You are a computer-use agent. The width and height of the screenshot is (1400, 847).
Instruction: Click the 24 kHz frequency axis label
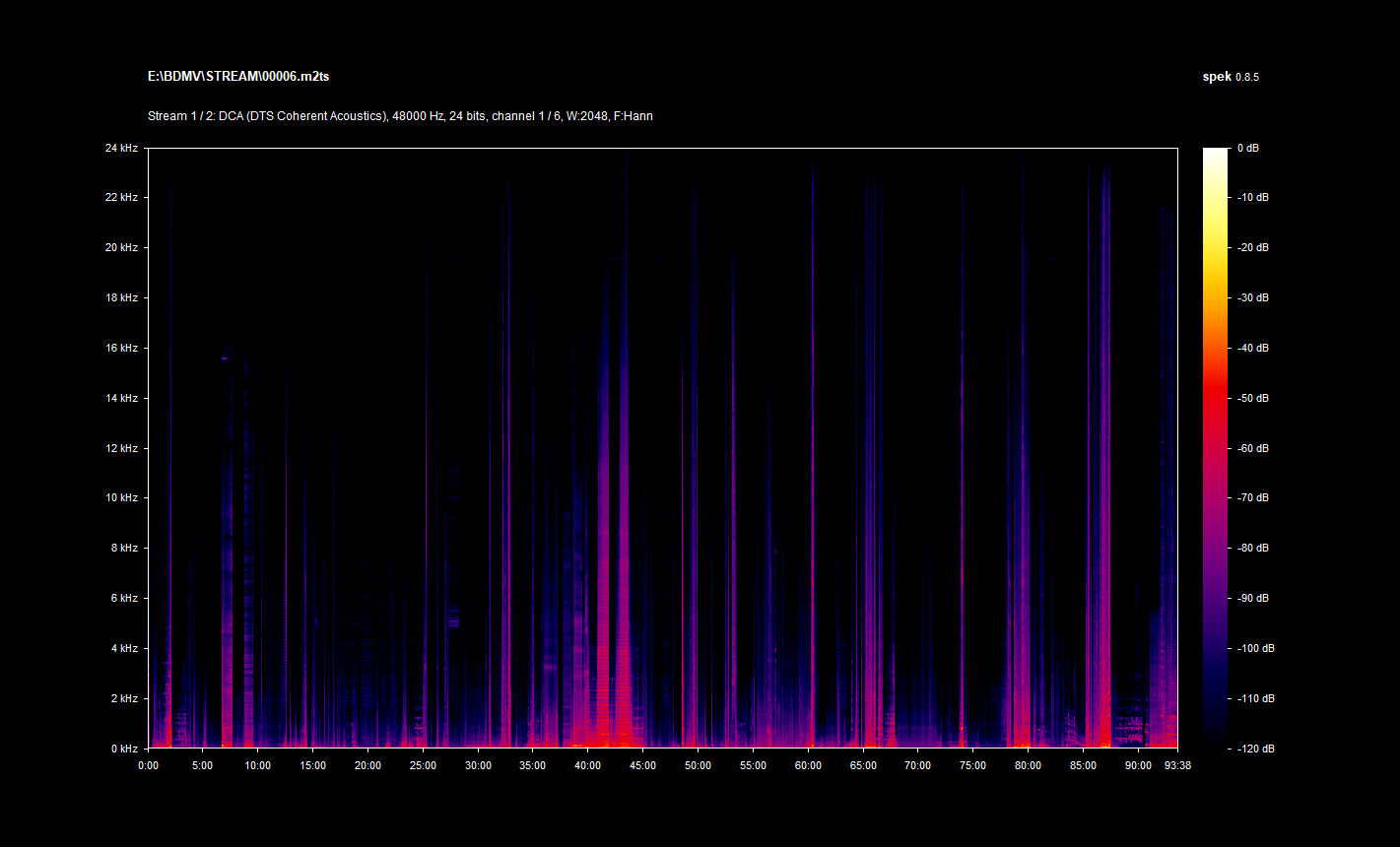121,148
